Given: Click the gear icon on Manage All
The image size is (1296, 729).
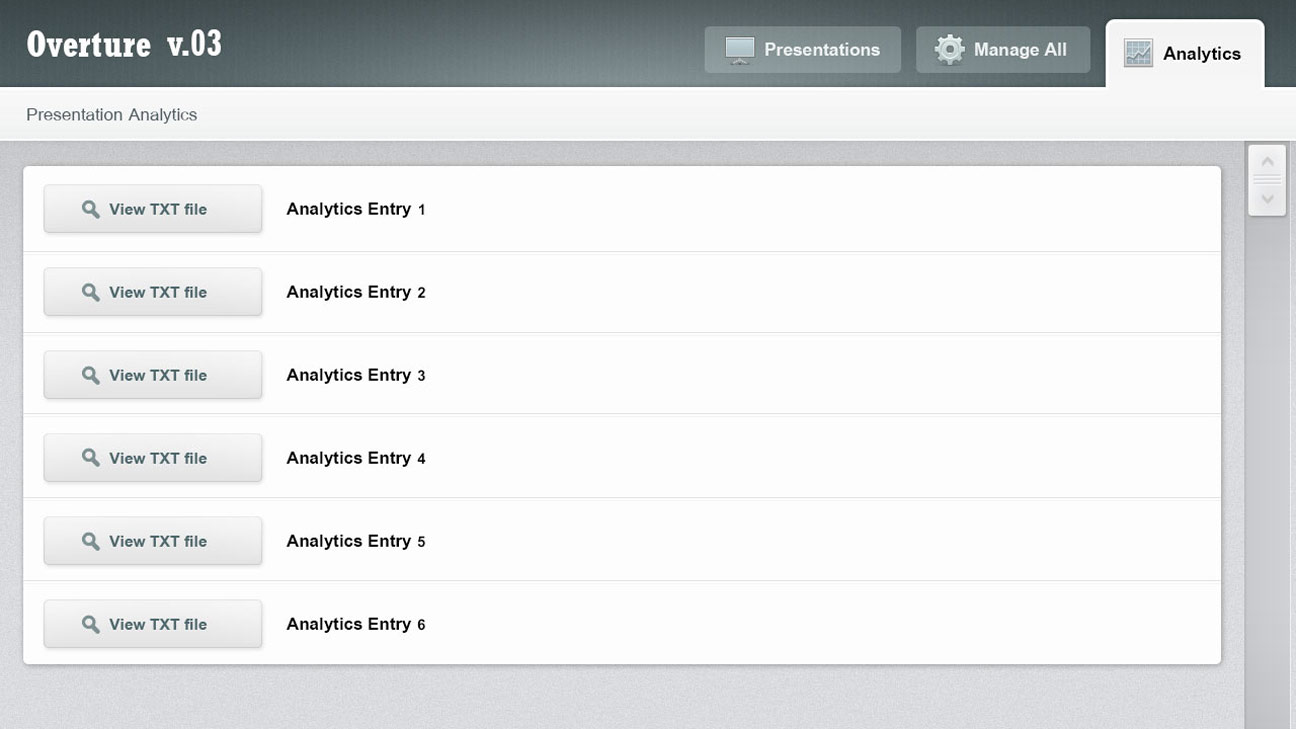Looking at the screenshot, I should 949,50.
